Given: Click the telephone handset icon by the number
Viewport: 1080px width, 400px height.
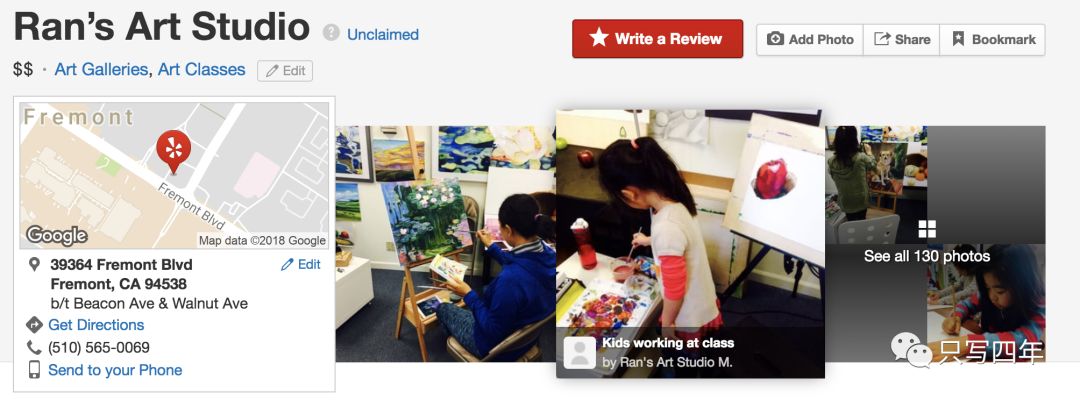Looking at the screenshot, I should pyautogui.click(x=34, y=348).
